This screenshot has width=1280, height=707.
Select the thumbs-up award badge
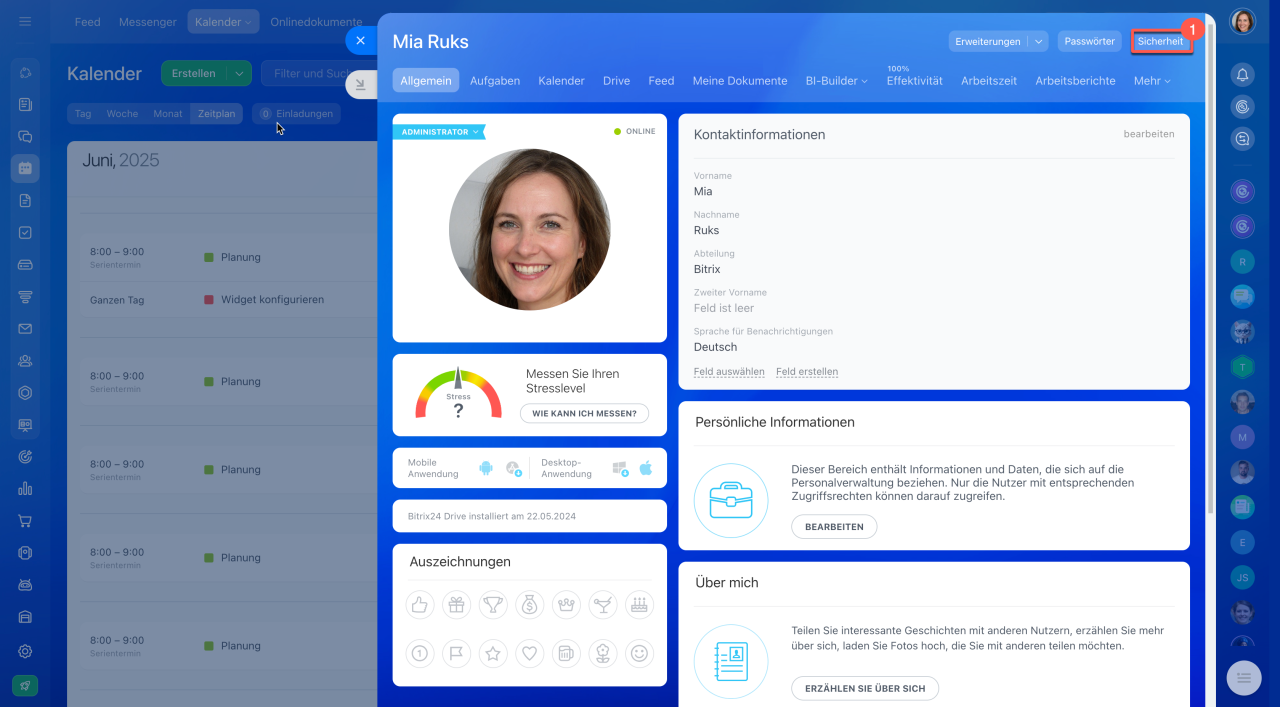pyautogui.click(x=420, y=604)
